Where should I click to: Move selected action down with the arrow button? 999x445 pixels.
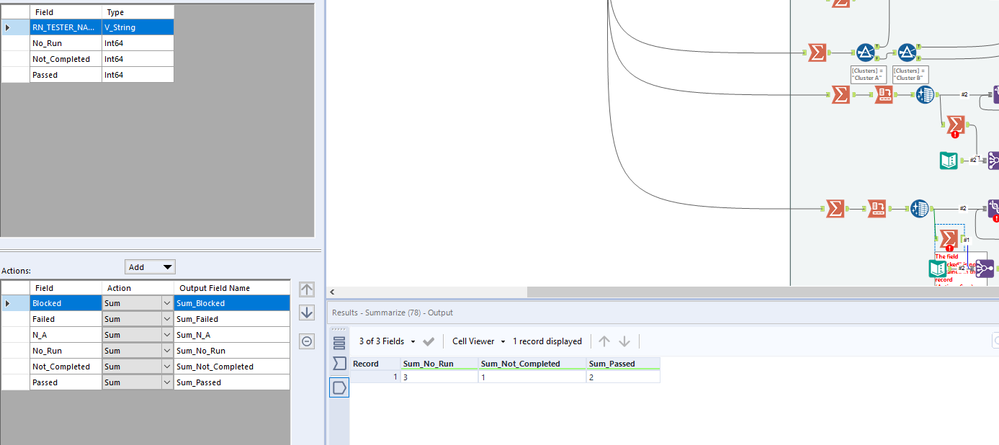[306, 312]
